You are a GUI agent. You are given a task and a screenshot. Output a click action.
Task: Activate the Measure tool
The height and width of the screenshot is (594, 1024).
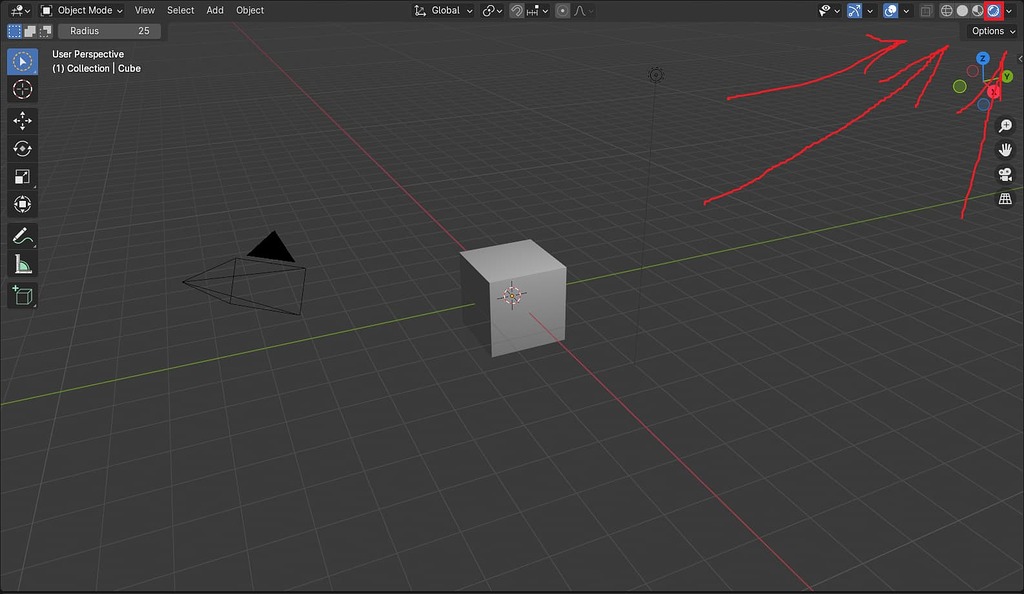pos(22,263)
